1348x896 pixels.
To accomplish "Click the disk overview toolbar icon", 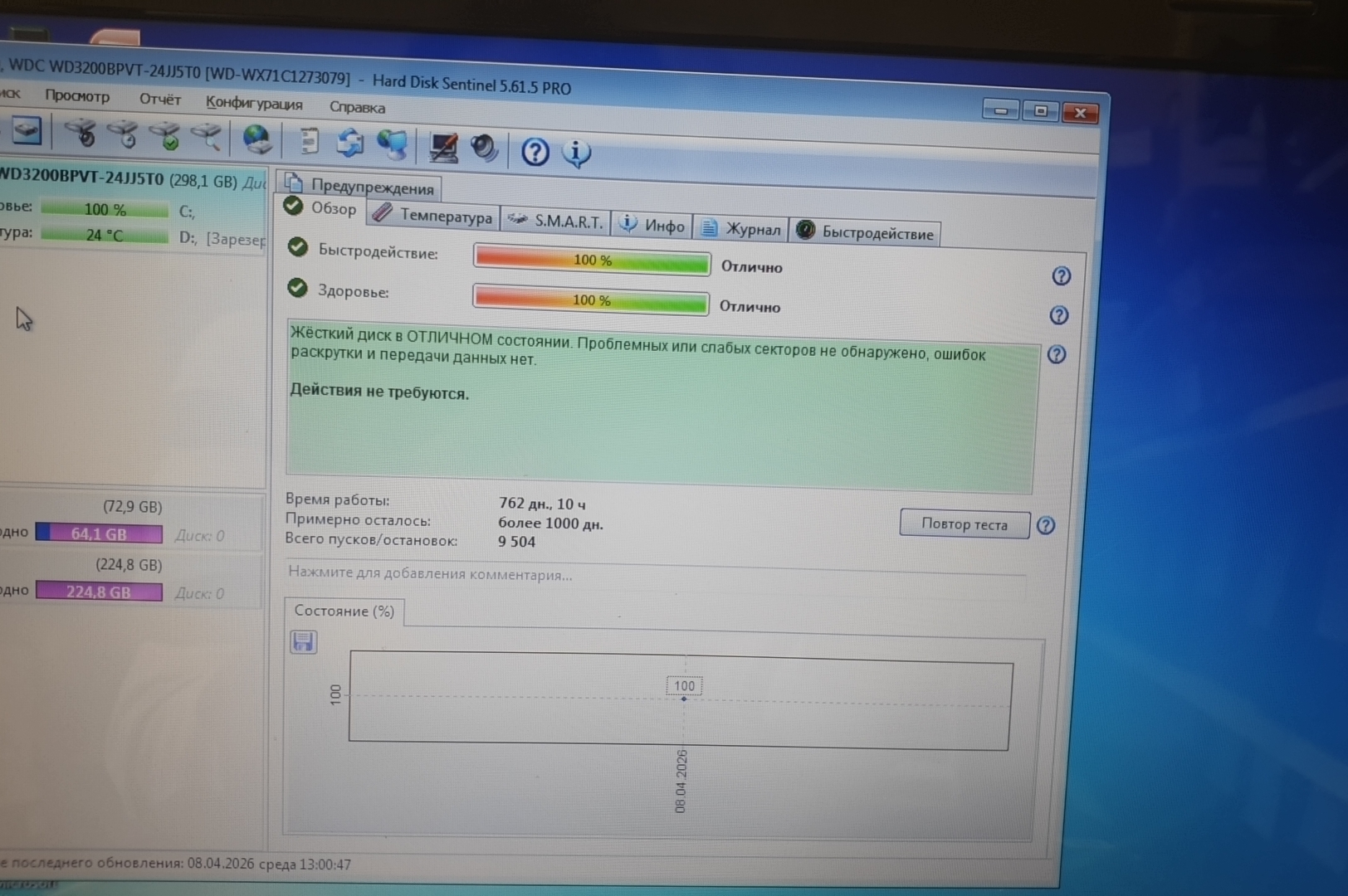I will click(x=26, y=130).
